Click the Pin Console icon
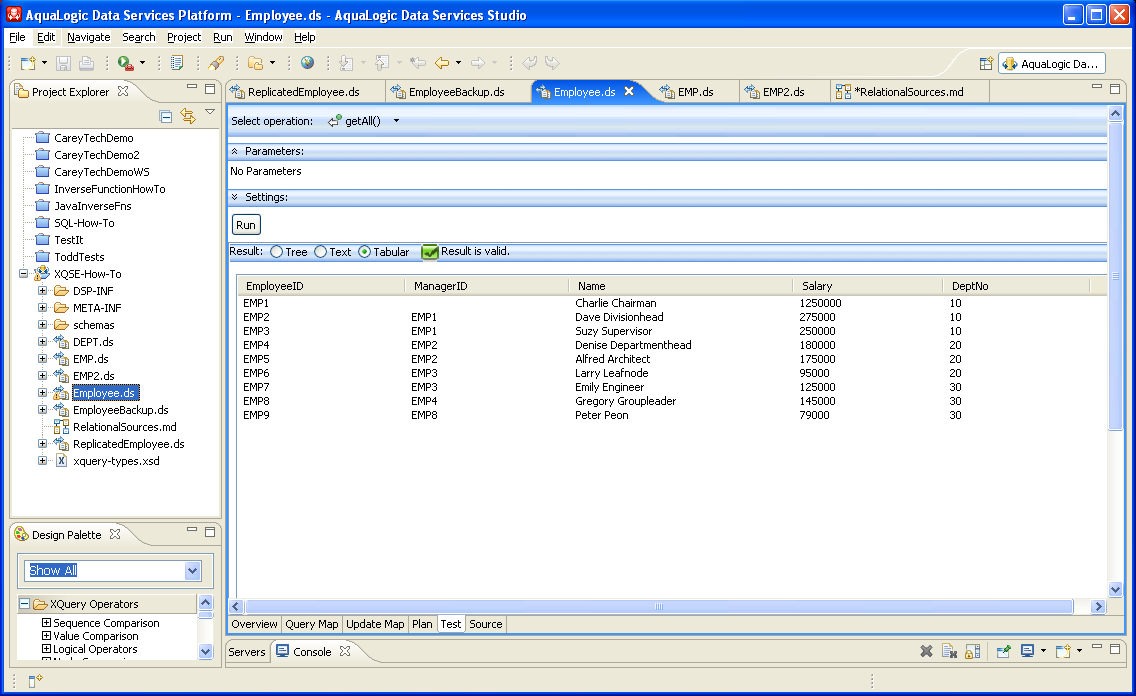The height and width of the screenshot is (696, 1136). (1003, 652)
